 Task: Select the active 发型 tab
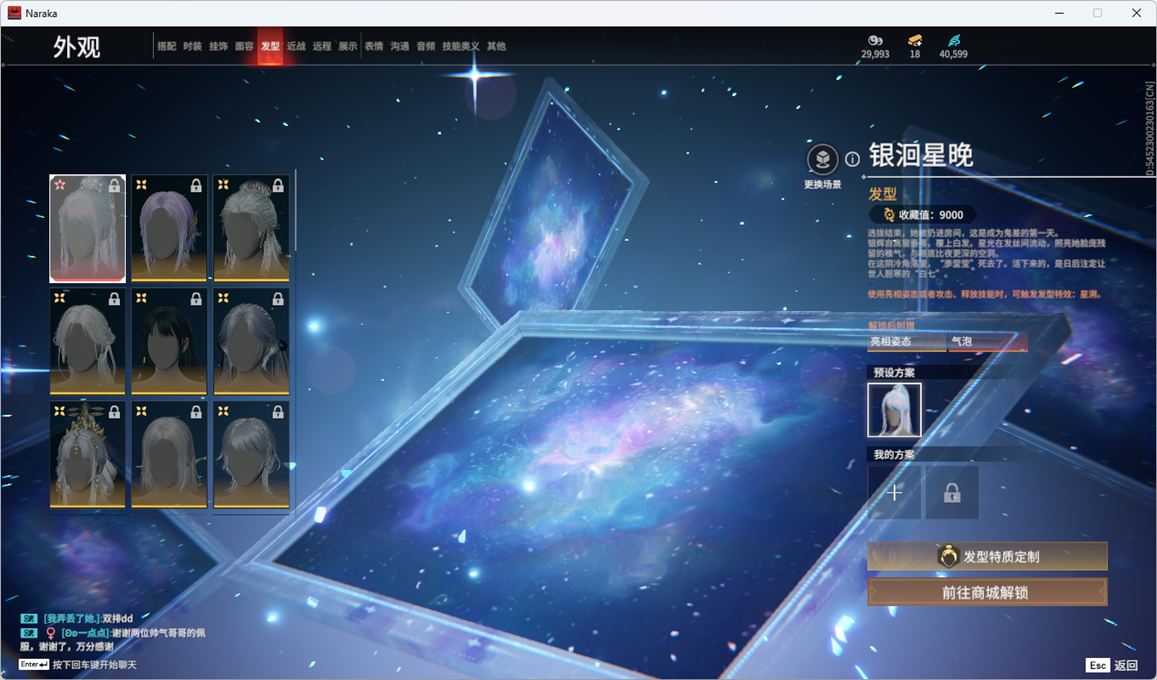pyautogui.click(x=270, y=46)
